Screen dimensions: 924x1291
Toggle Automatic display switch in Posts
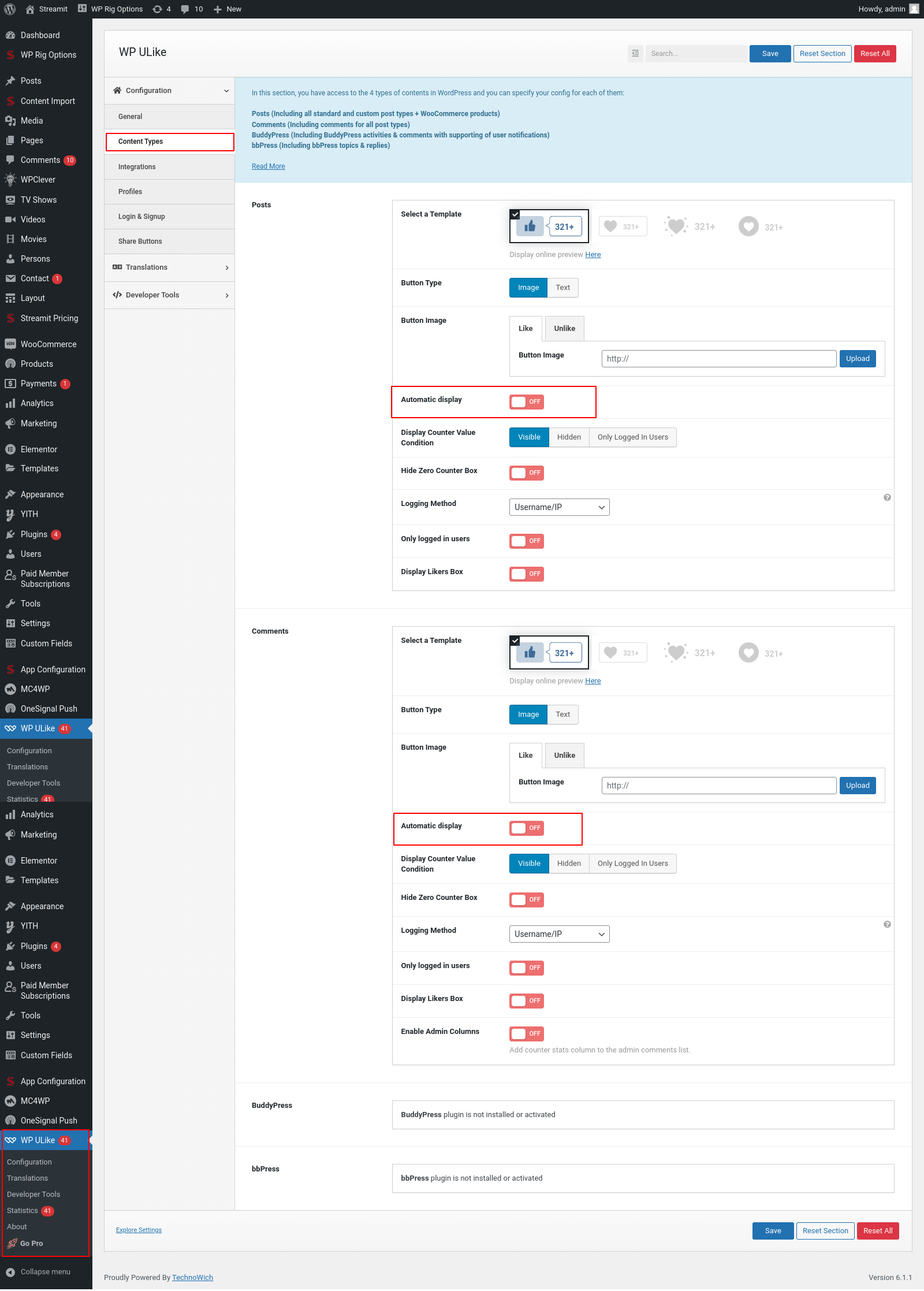tap(527, 401)
